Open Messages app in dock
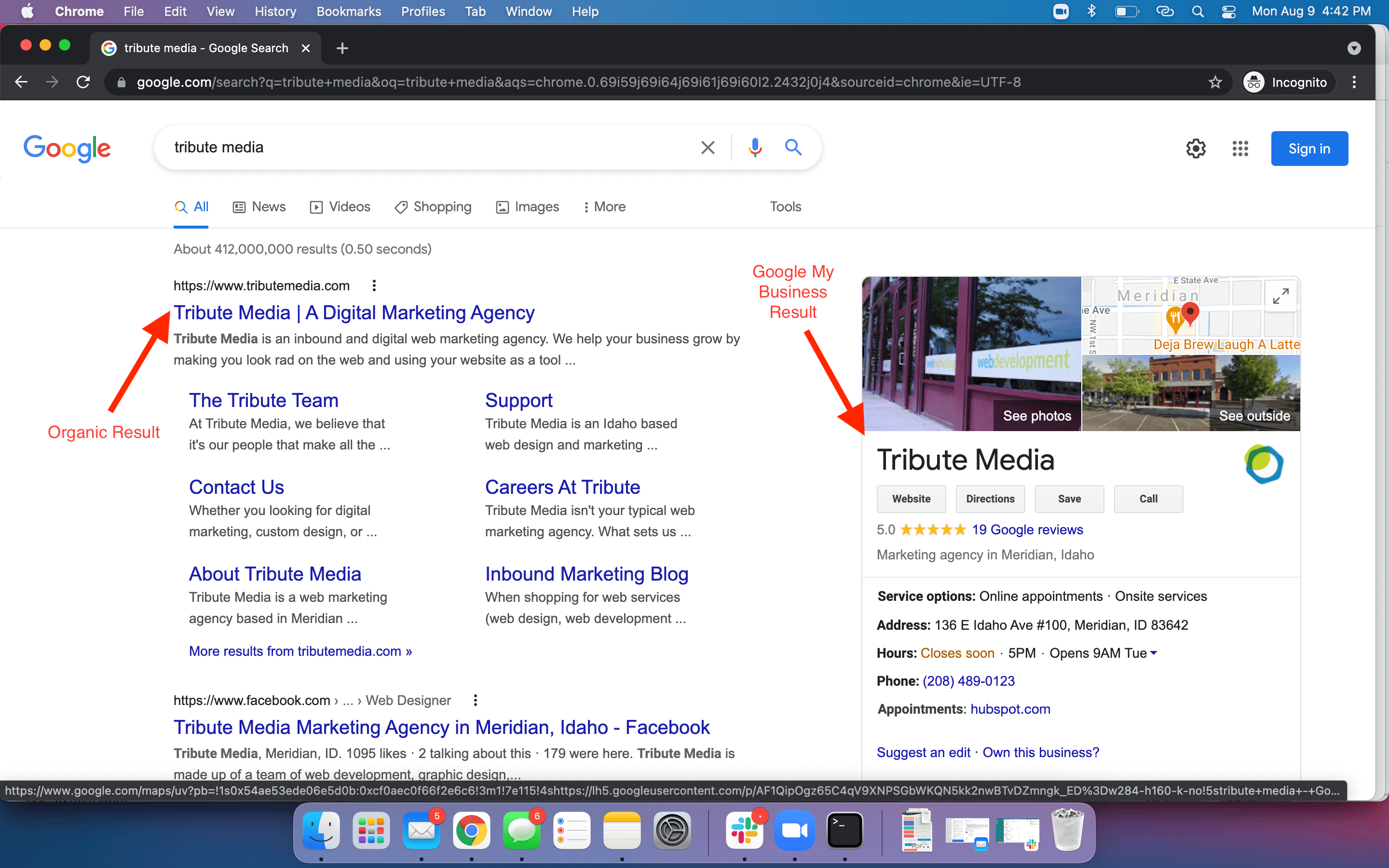Viewport: 1389px width, 868px height. [521, 830]
